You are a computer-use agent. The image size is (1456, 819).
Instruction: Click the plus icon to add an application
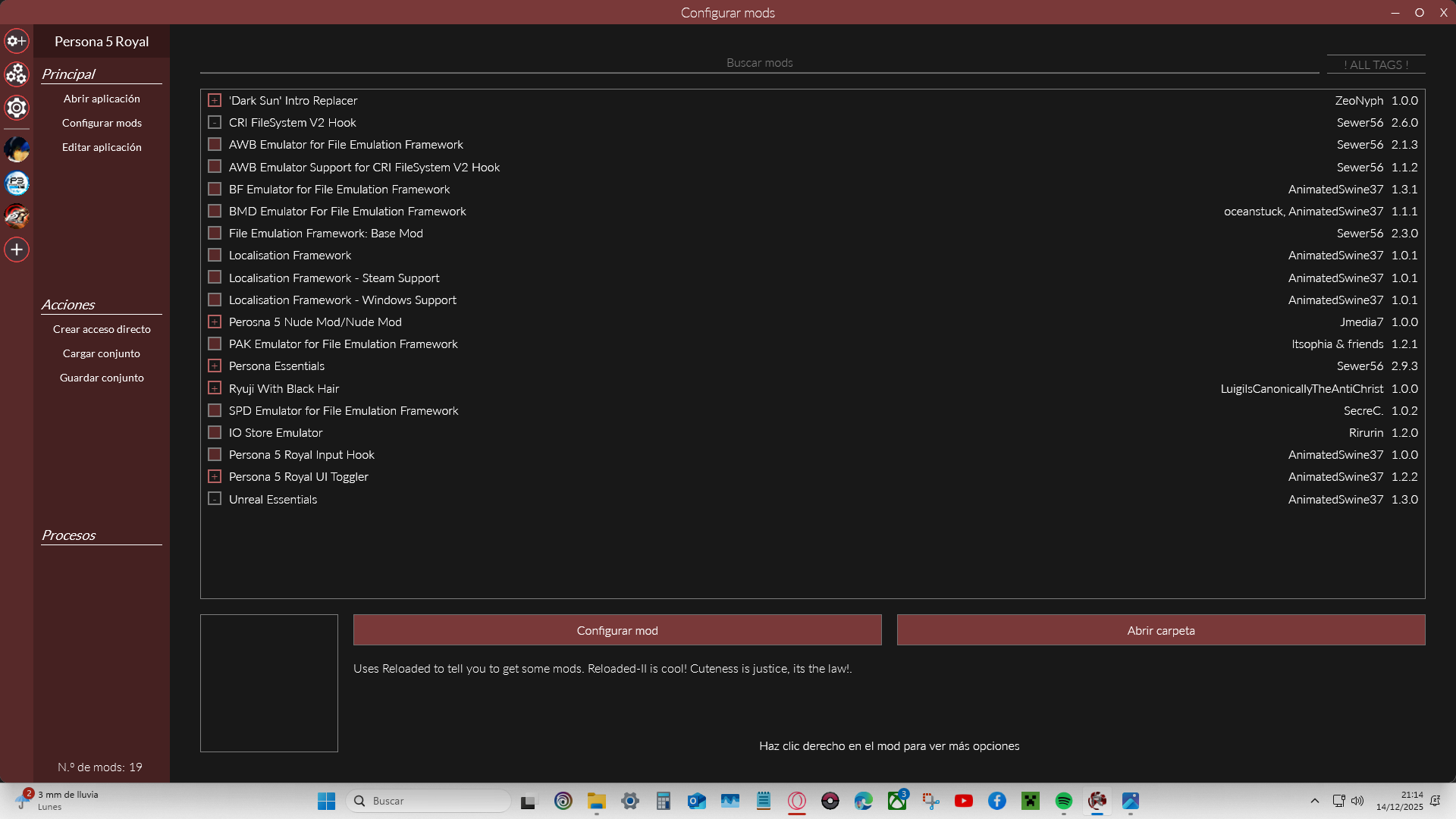click(x=17, y=249)
